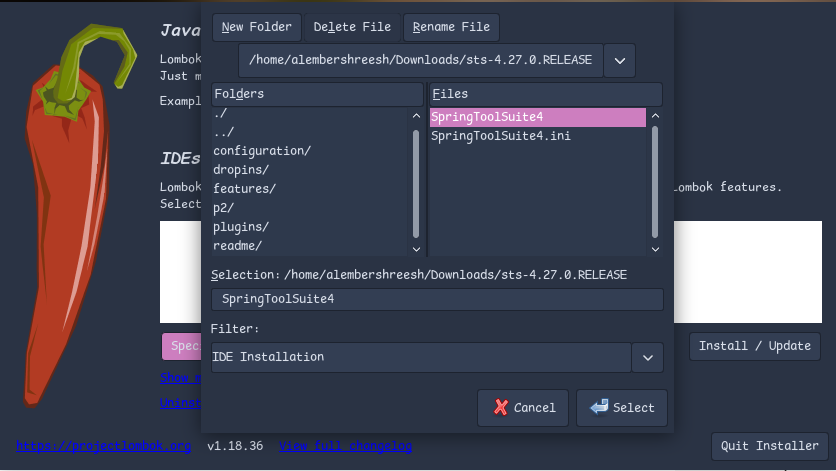Click the blue return arrow icon on Select
Viewport: 836px width, 471px height.
pyautogui.click(x=599, y=407)
